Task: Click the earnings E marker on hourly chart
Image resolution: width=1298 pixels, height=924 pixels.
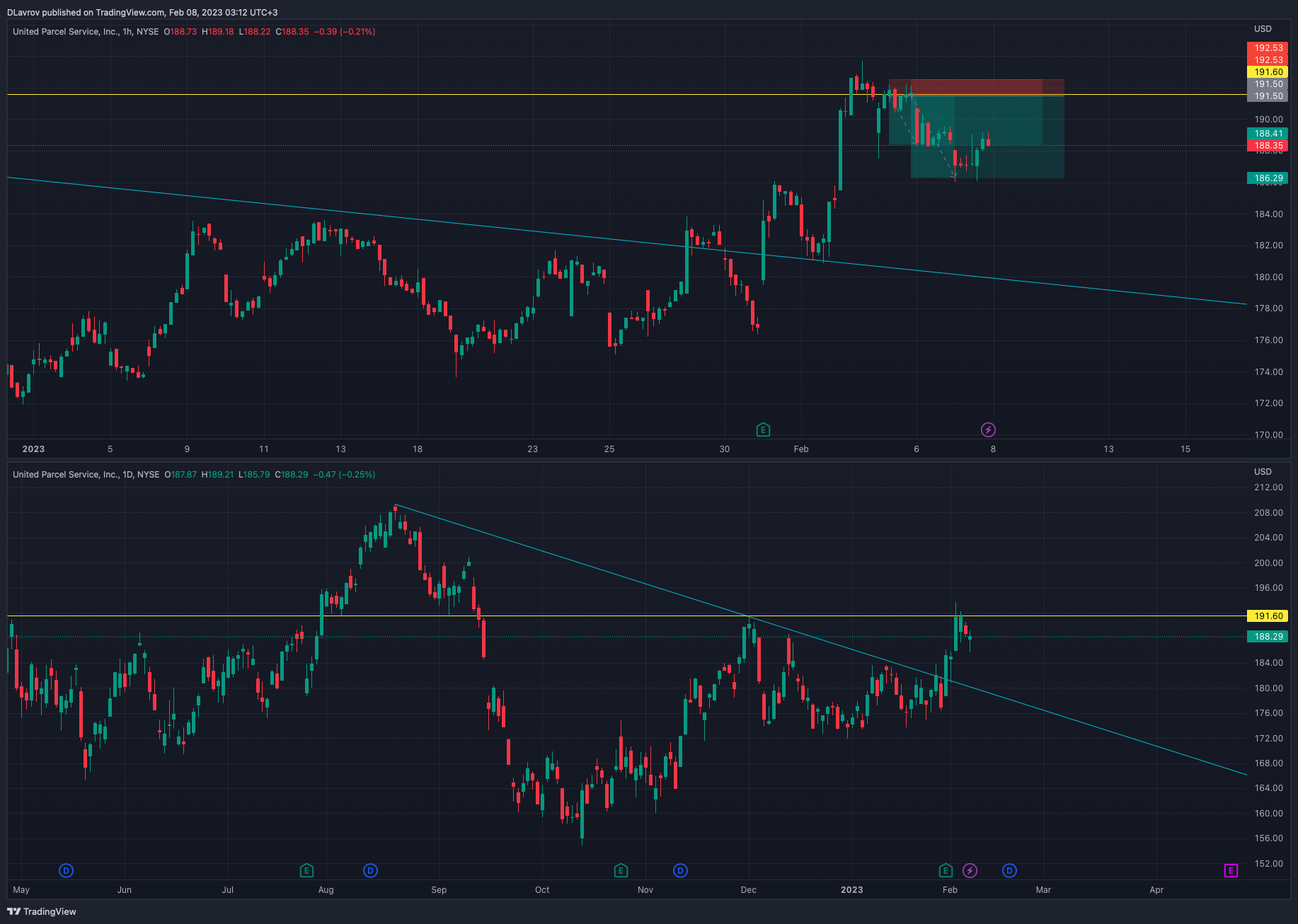Action: pos(763,429)
